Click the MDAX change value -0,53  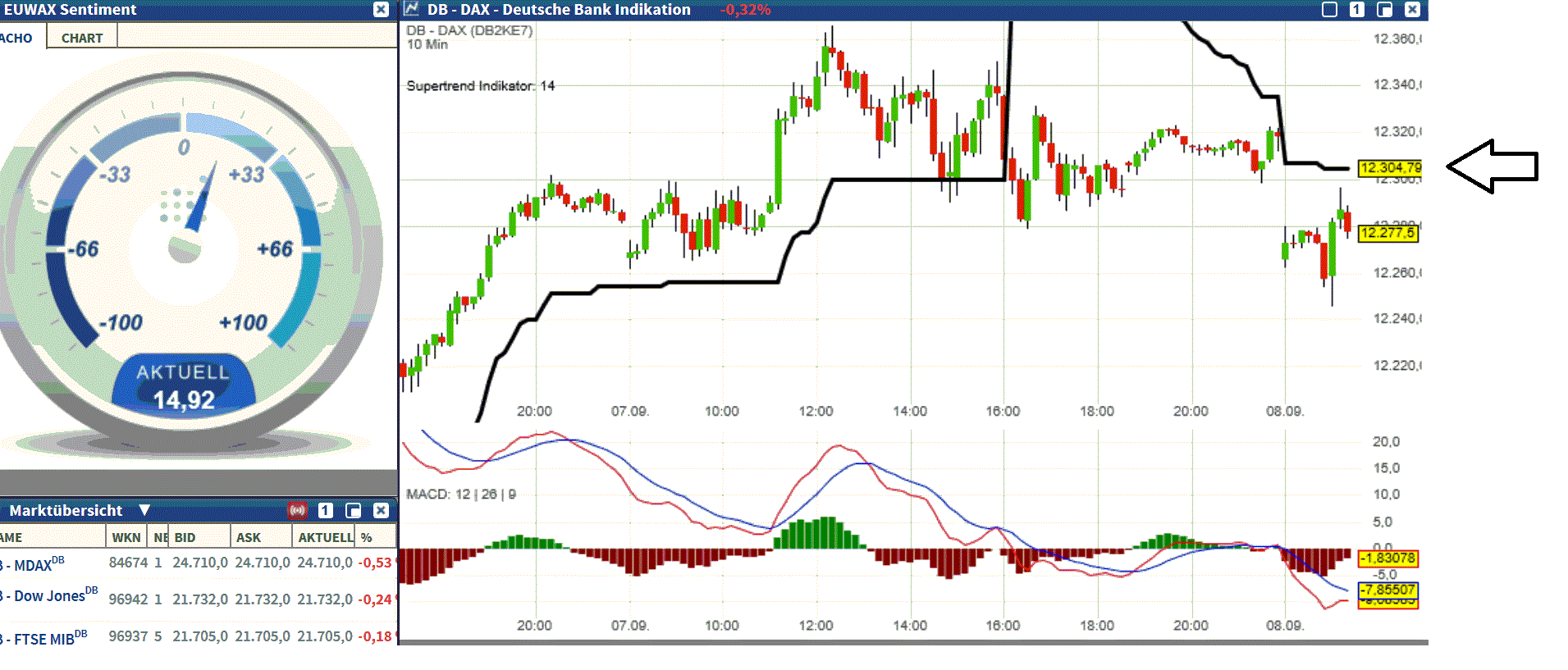(375, 563)
